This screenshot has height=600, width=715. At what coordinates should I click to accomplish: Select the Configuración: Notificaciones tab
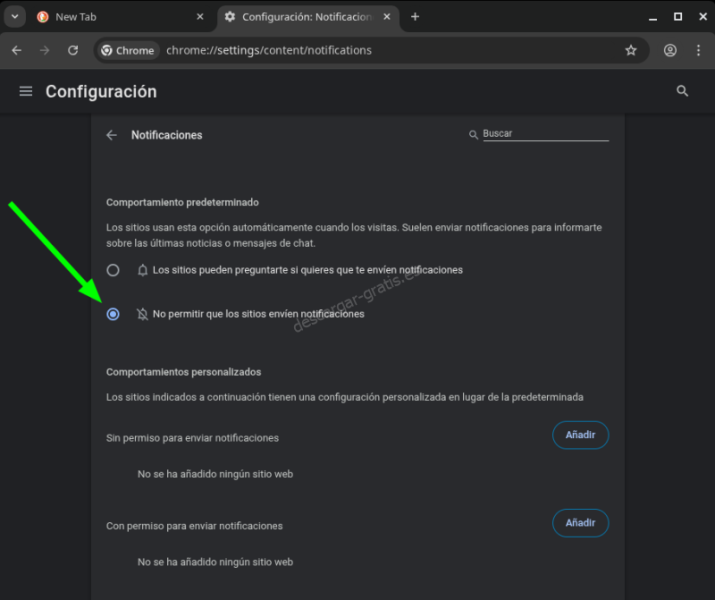308,17
